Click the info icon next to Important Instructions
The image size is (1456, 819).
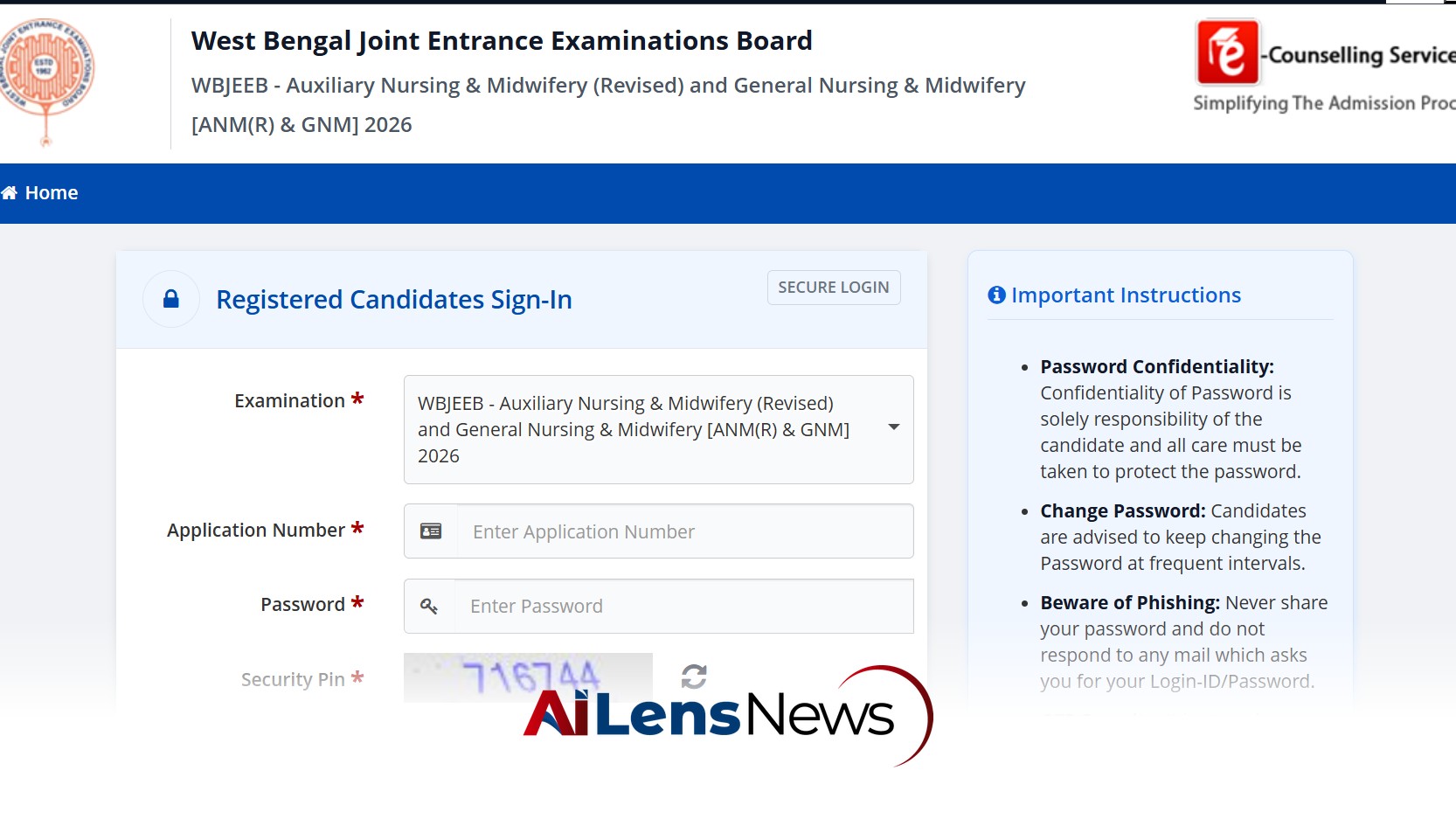[996, 295]
